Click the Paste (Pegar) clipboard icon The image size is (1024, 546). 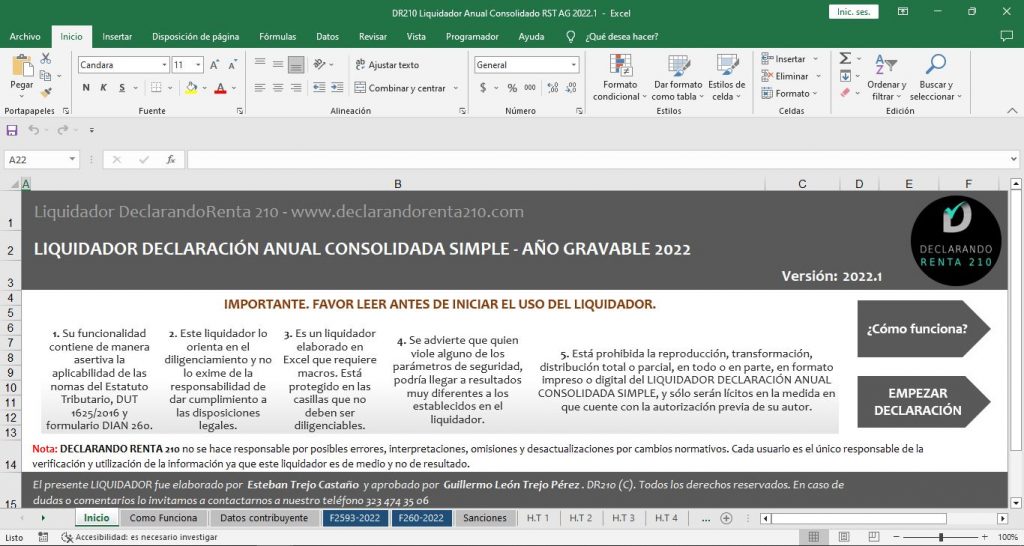tap(22, 66)
